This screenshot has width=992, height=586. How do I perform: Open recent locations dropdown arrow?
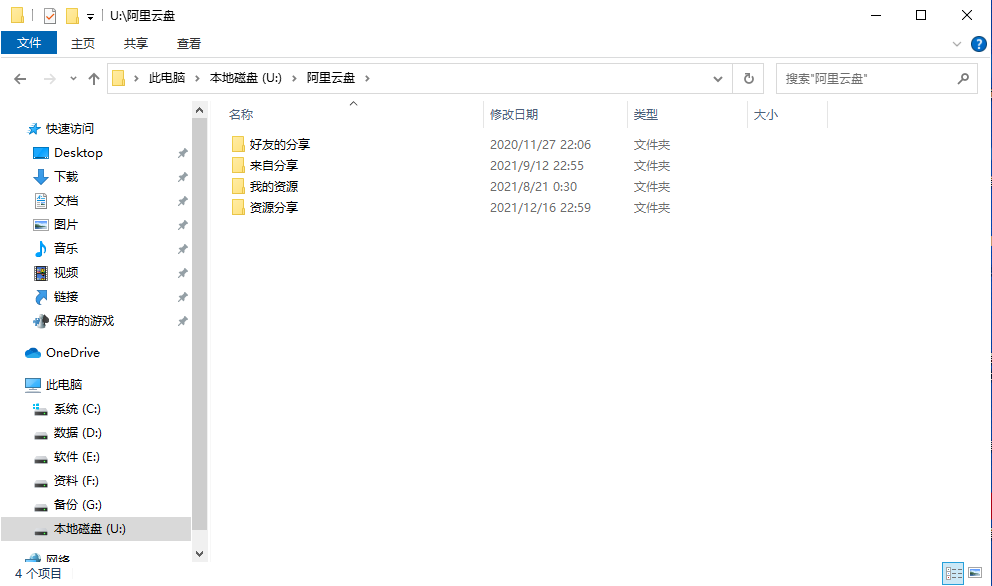click(73, 78)
